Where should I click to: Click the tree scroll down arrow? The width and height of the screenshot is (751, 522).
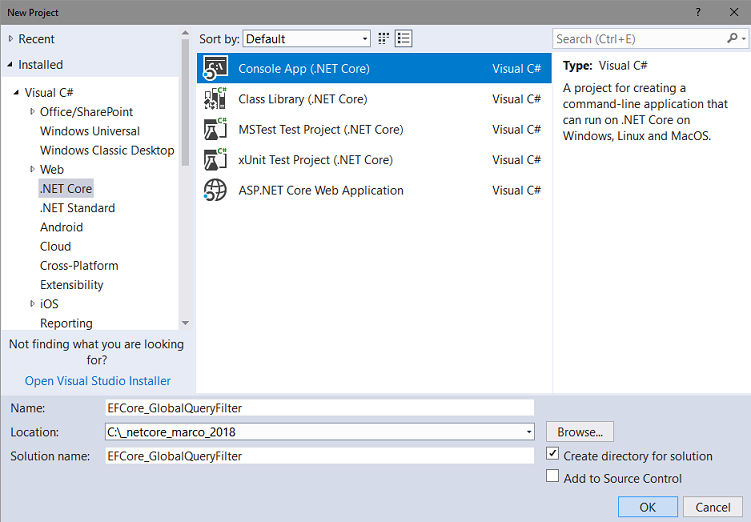coord(185,323)
